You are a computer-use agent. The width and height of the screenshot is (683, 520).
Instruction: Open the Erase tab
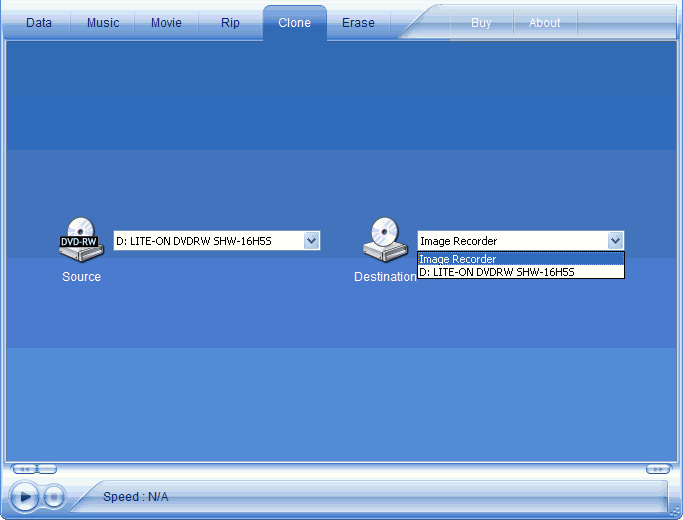[x=358, y=23]
